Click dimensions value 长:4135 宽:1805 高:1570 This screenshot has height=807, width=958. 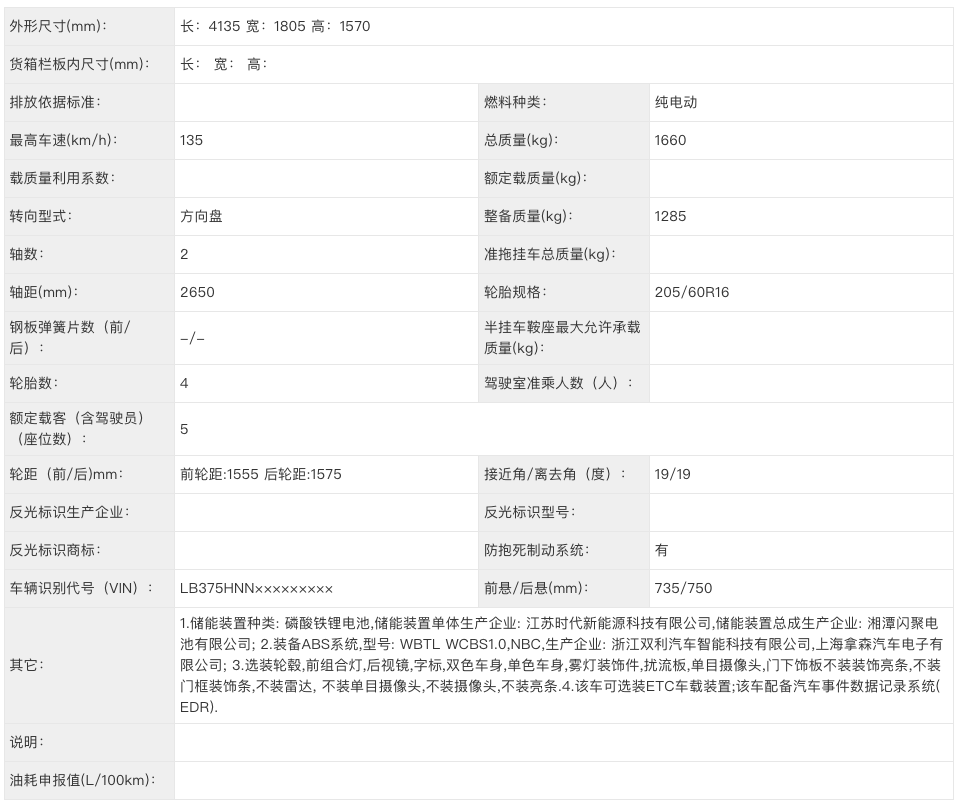pyautogui.click(x=275, y=26)
